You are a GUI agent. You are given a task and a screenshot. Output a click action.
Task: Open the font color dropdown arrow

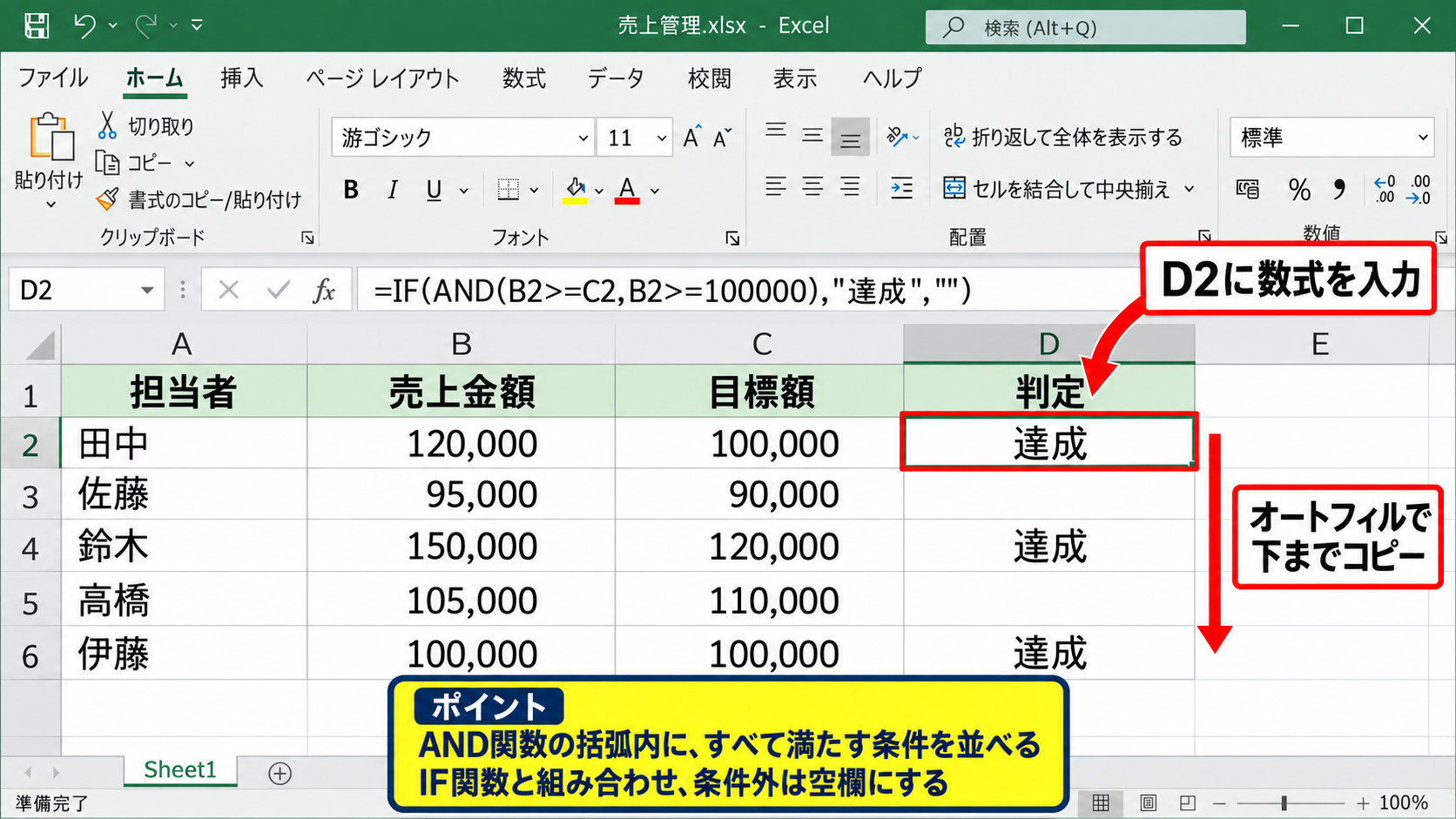[x=655, y=191]
